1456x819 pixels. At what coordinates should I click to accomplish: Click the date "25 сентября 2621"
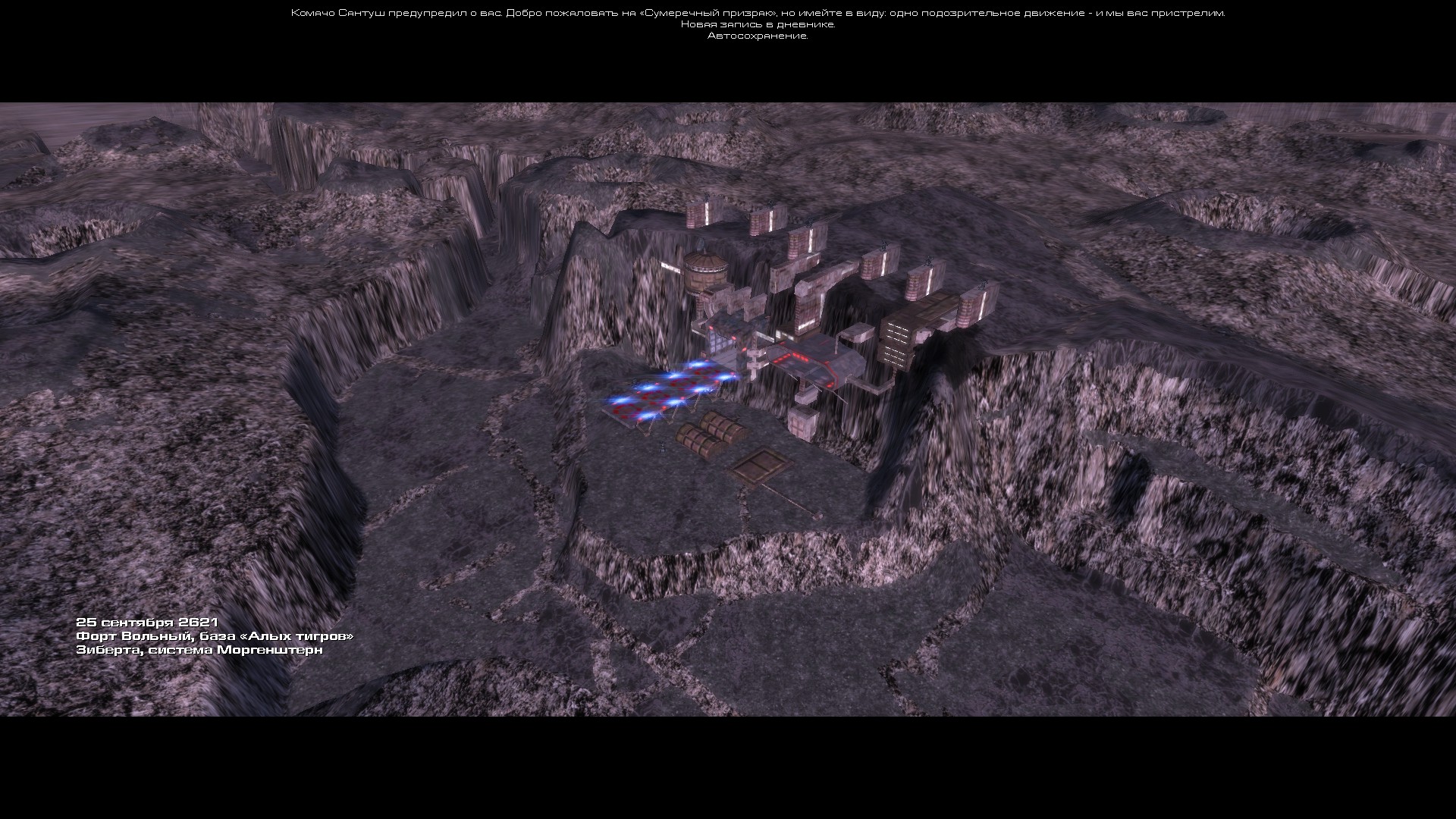click(147, 623)
